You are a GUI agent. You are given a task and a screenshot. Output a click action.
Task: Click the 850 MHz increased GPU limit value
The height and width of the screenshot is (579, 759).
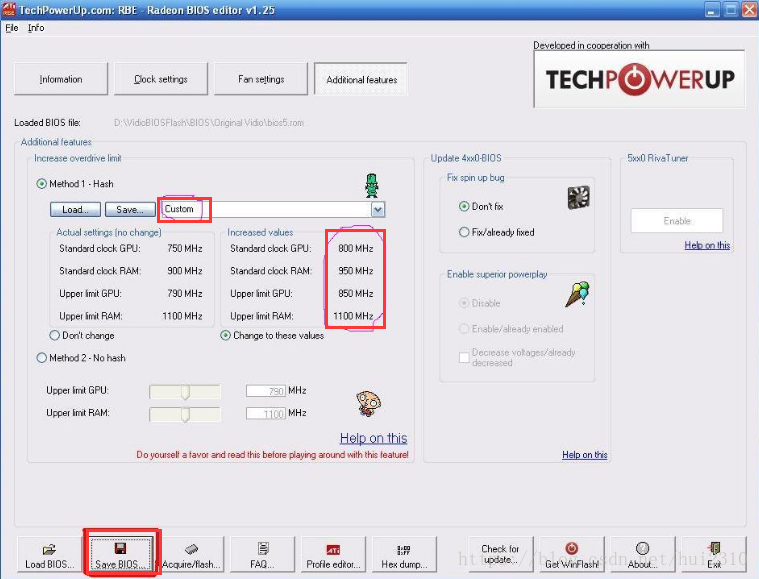356,293
